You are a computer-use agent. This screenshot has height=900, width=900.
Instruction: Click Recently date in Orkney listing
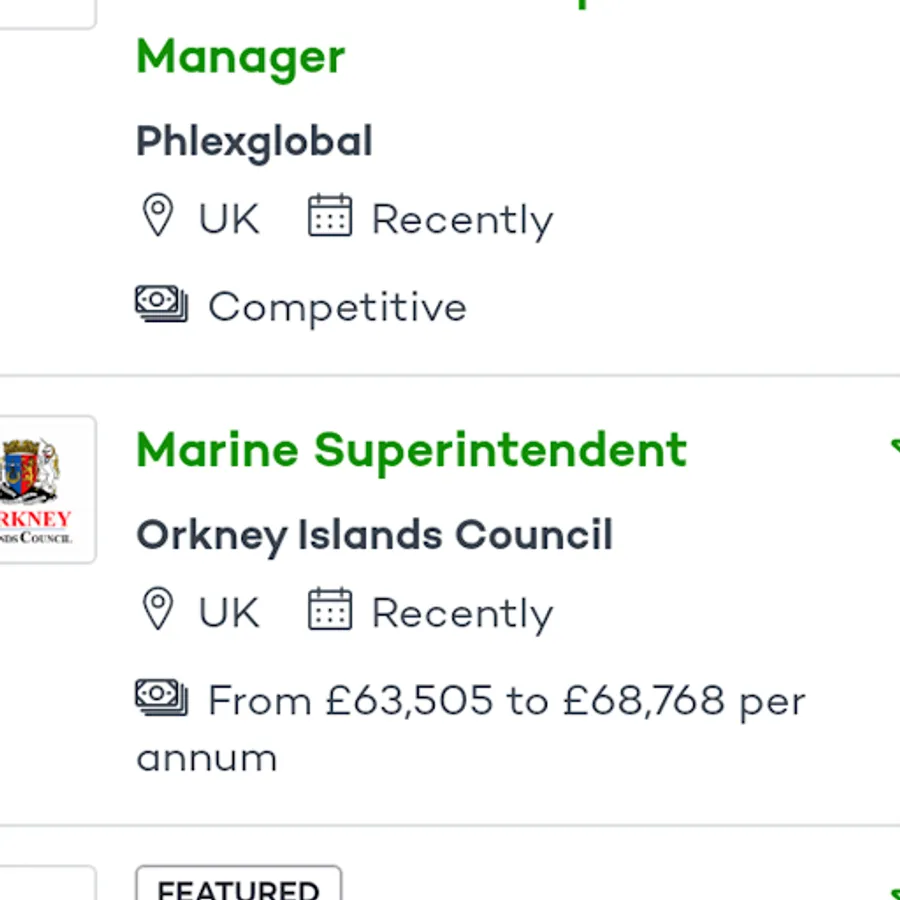click(462, 614)
